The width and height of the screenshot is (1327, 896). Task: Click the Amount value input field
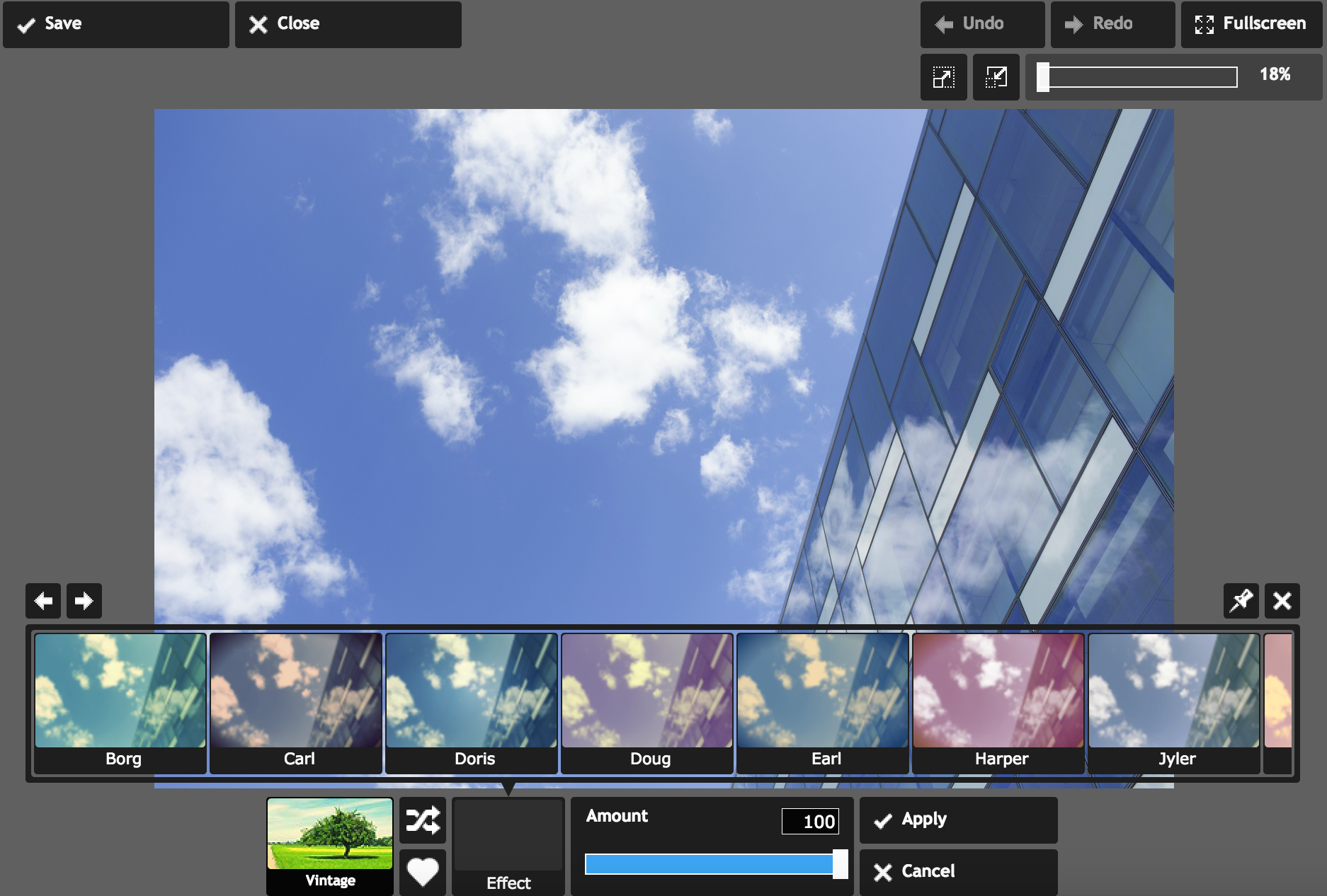(x=811, y=821)
